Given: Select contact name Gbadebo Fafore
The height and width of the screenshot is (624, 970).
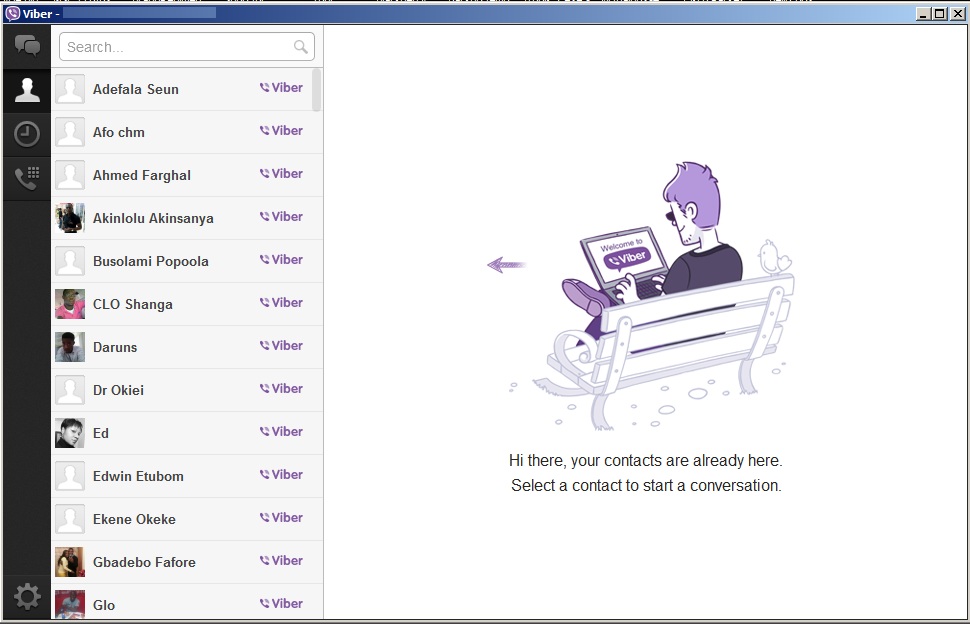Looking at the screenshot, I should pyautogui.click(x=144, y=562).
